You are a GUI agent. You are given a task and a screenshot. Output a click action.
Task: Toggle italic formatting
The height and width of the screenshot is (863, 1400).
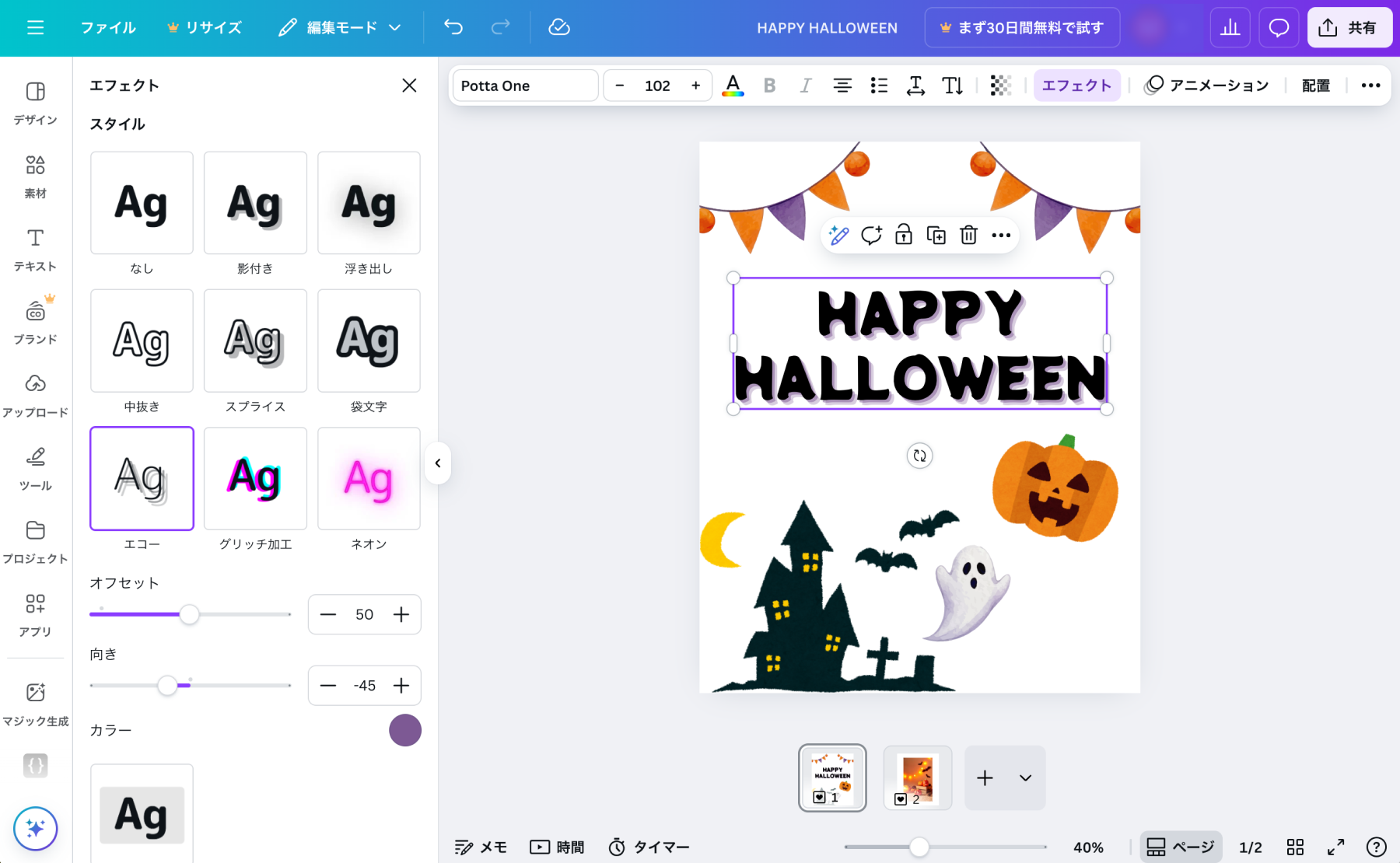pyautogui.click(x=805, y=86)
